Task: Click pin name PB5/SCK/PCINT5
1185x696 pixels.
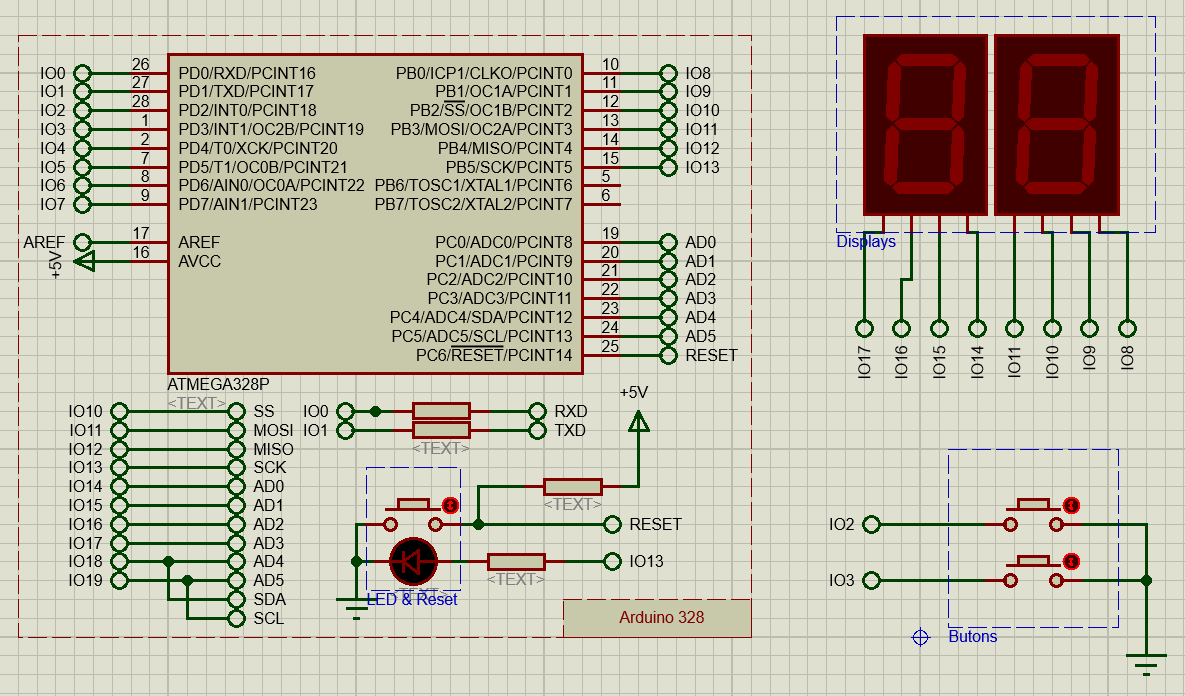Action: click(x=509, y=167)
